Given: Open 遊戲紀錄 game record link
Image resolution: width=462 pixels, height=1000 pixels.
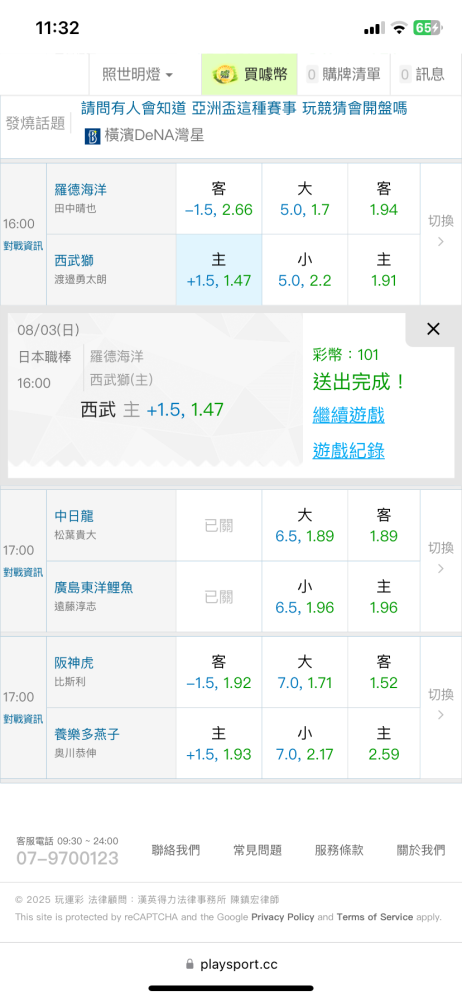Looking at the screenshot, I should pyautogui.click(x=348, y=451).
